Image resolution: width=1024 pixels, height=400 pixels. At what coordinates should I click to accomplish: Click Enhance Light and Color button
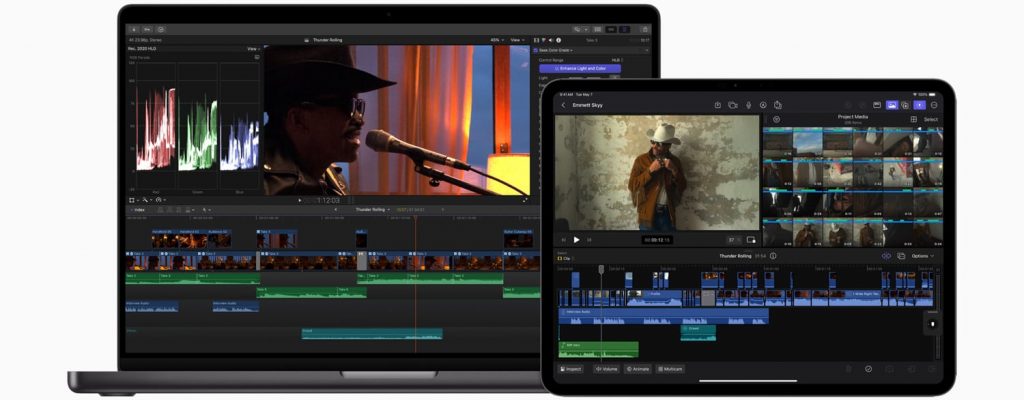pyautogui.click(x=580, y=68)
